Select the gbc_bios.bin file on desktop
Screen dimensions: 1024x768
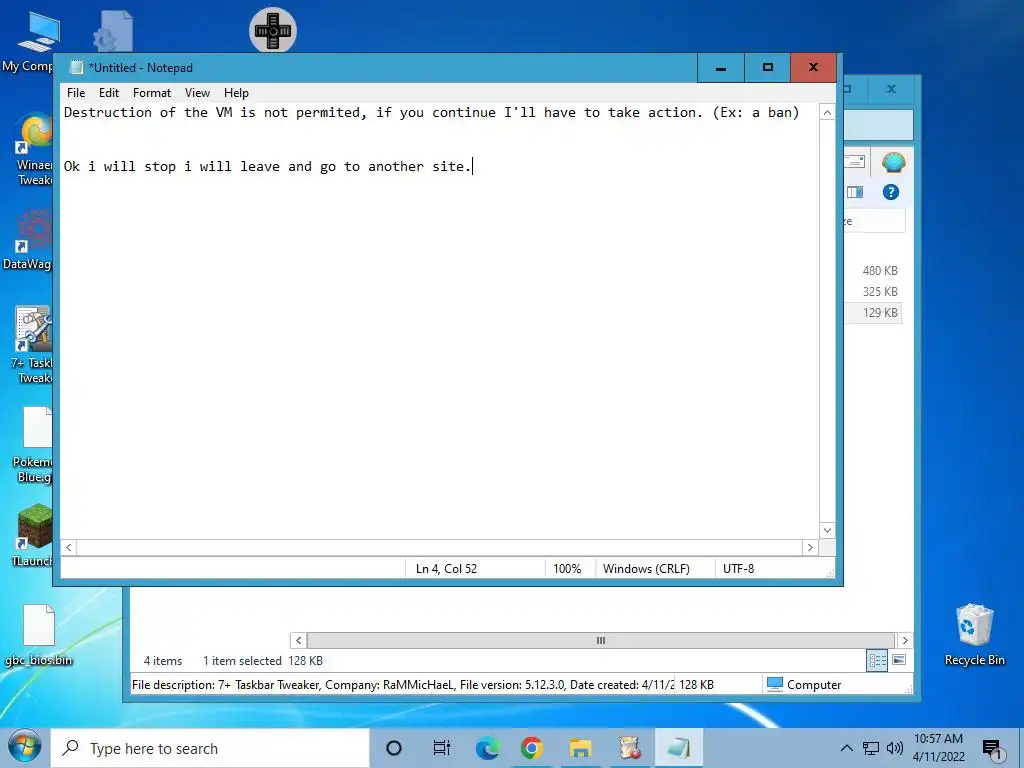pos(39,635)
